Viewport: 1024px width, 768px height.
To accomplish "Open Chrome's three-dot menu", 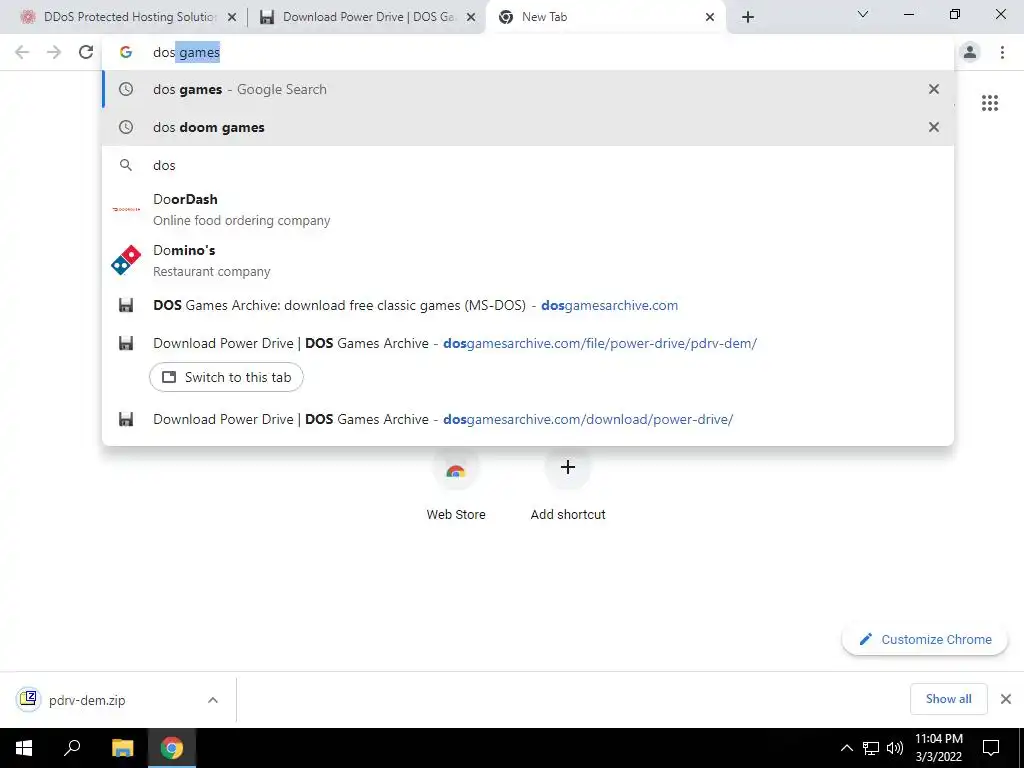I will tap(1002, 52).
